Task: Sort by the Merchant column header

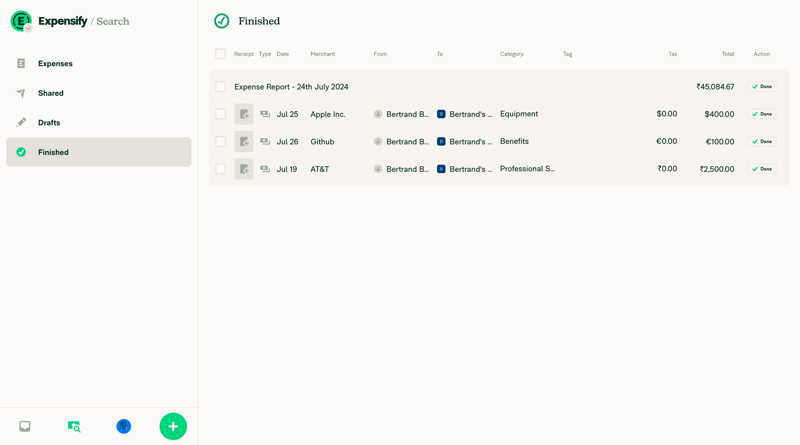Action: coord(322,54)
